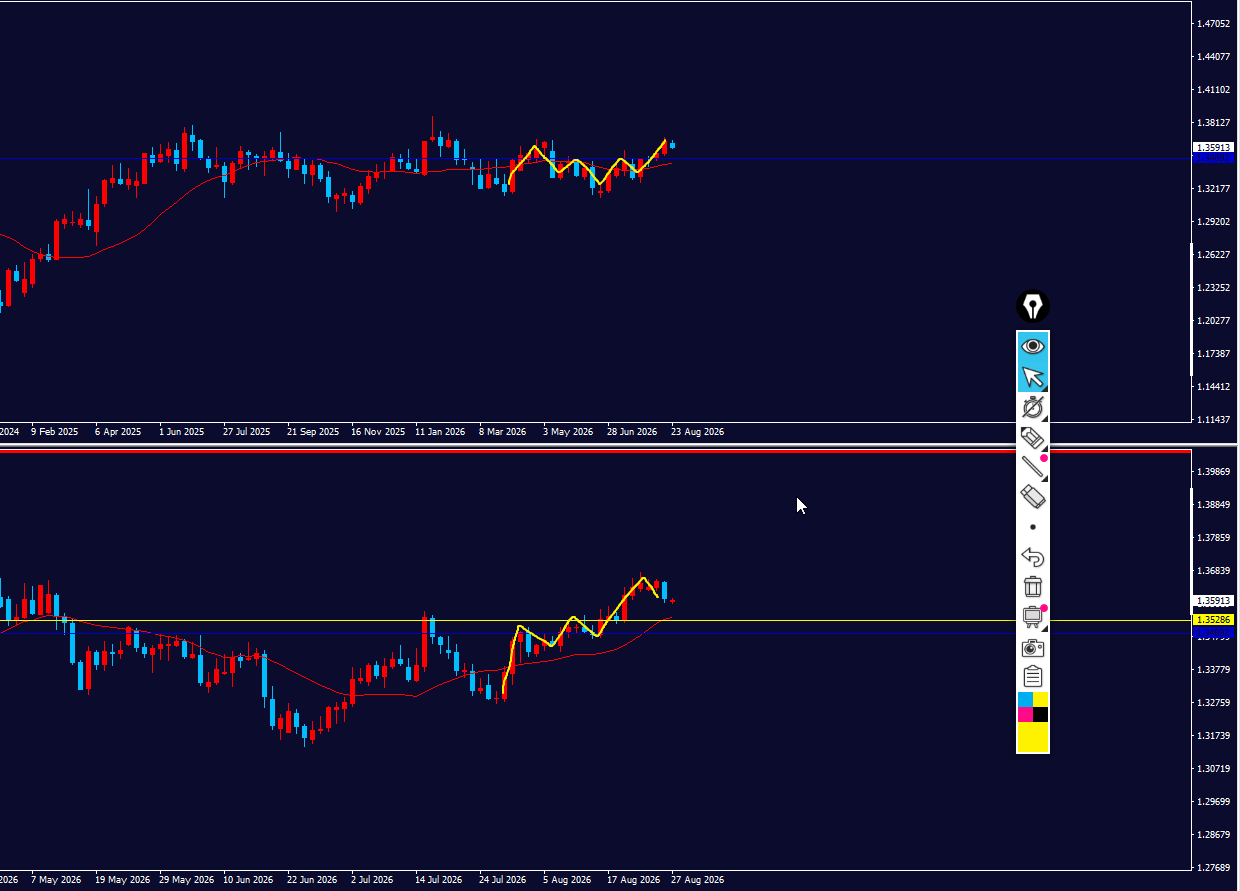Toggle drawing visibility with the eye icon
This screenshot has width=1240, height=891.
(x=1033, y=346)
